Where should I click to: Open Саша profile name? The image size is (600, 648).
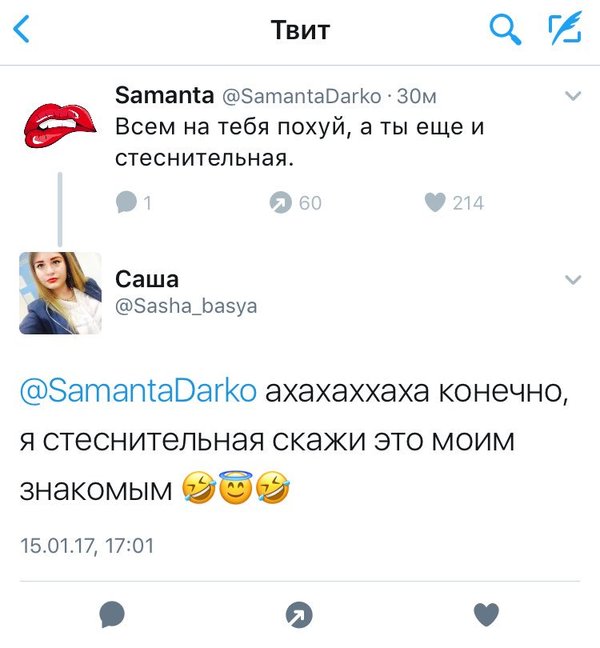147,279
